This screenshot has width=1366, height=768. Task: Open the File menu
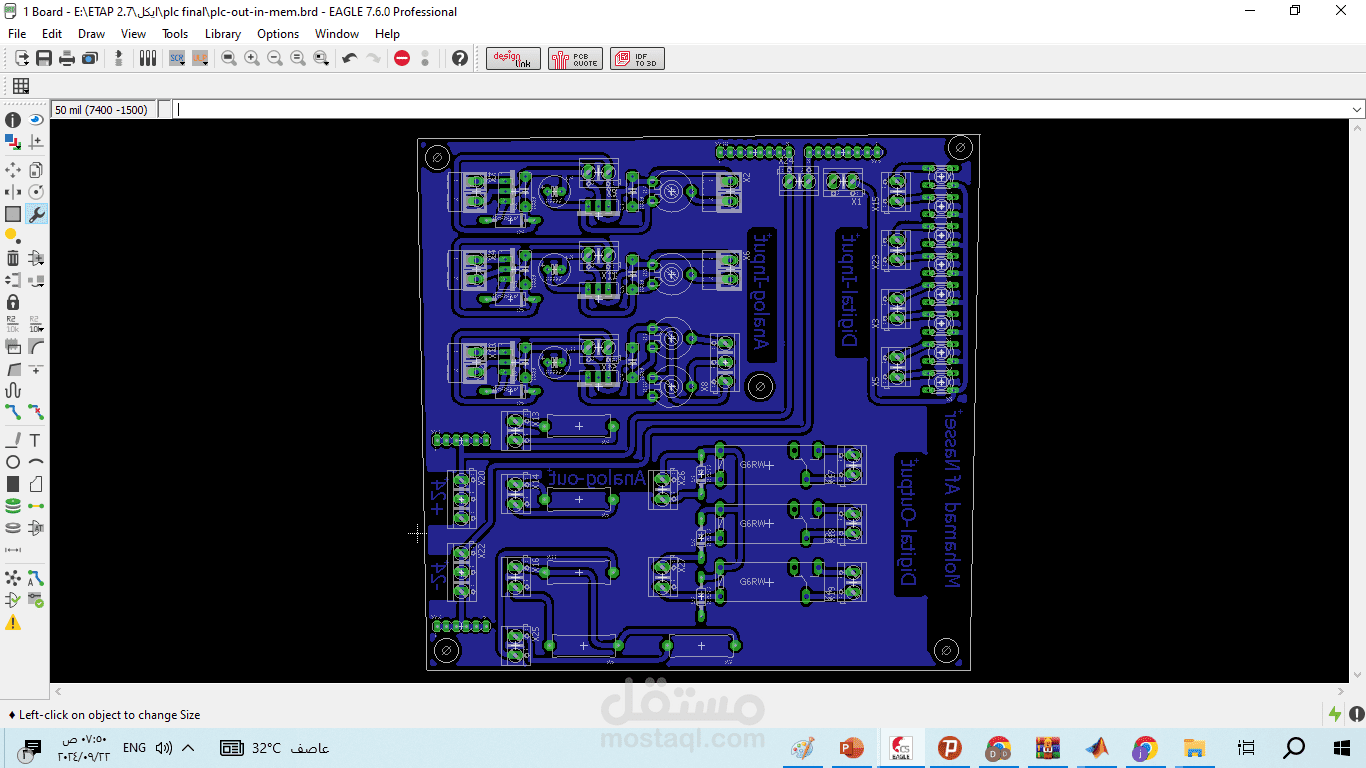click(17, 34)
